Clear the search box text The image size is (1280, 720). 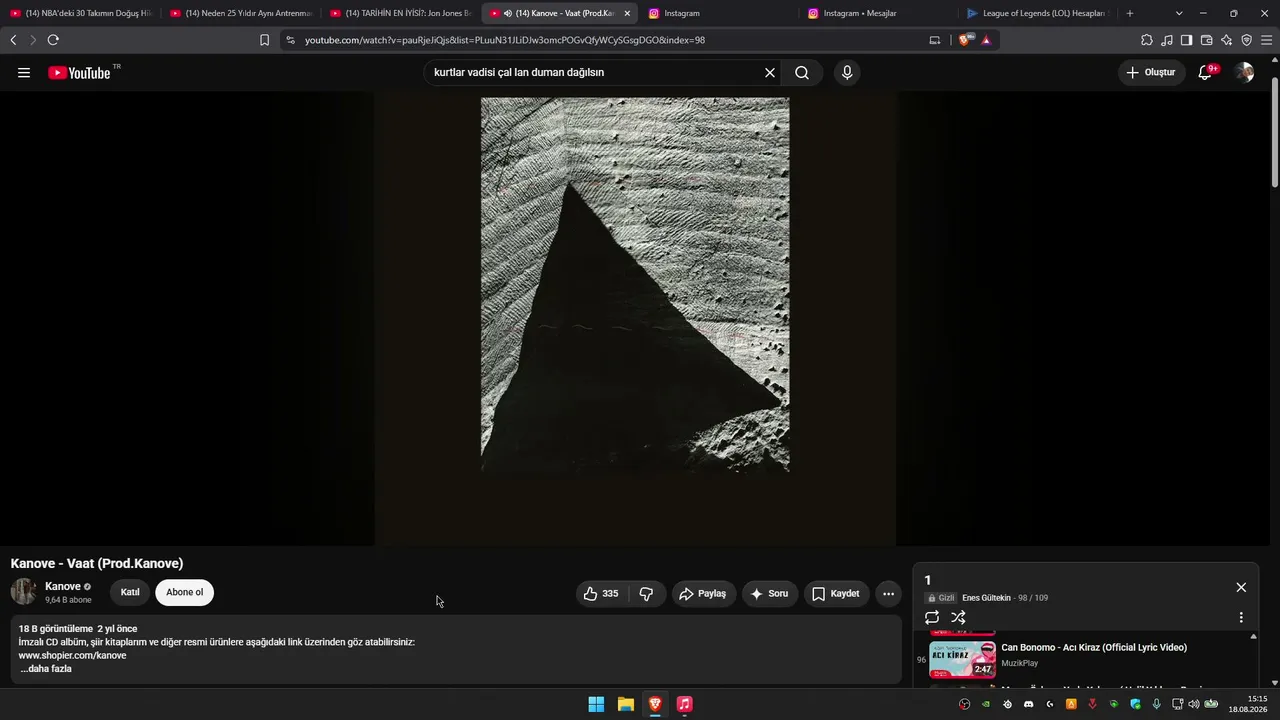770,72
